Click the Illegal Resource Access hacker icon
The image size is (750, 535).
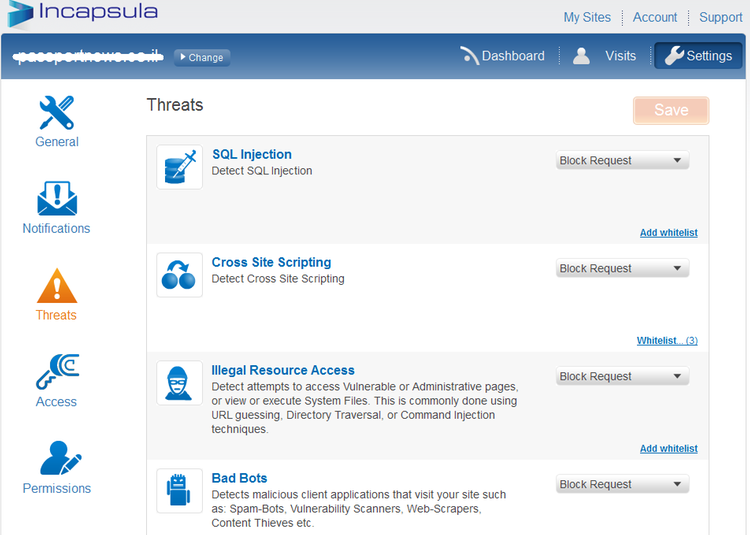(179, 382)
